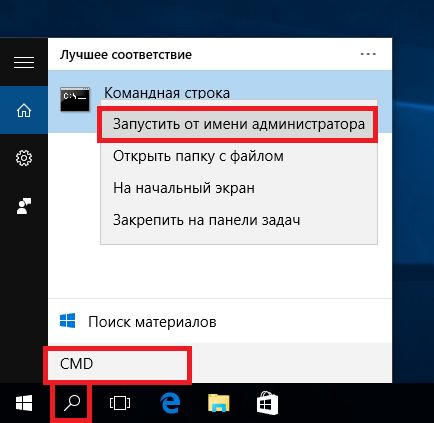
Task: Select the Командная строка search result
Action: point(167,93)
